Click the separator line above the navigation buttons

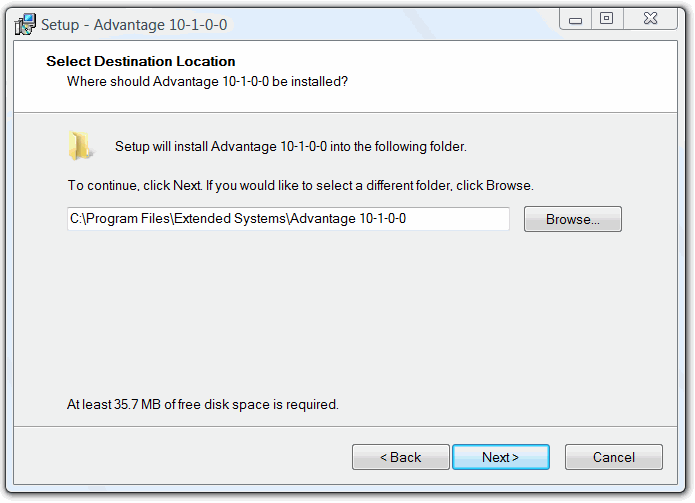click(x=346, y=425)
